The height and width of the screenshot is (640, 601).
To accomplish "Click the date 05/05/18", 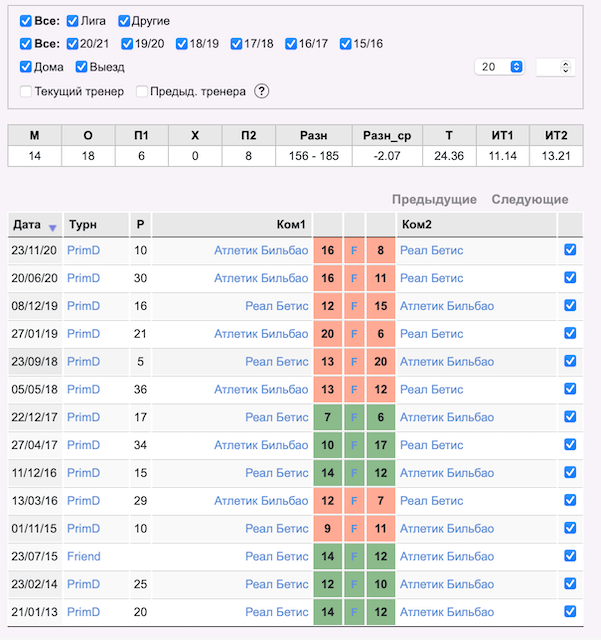I will (x=34, y=389).
